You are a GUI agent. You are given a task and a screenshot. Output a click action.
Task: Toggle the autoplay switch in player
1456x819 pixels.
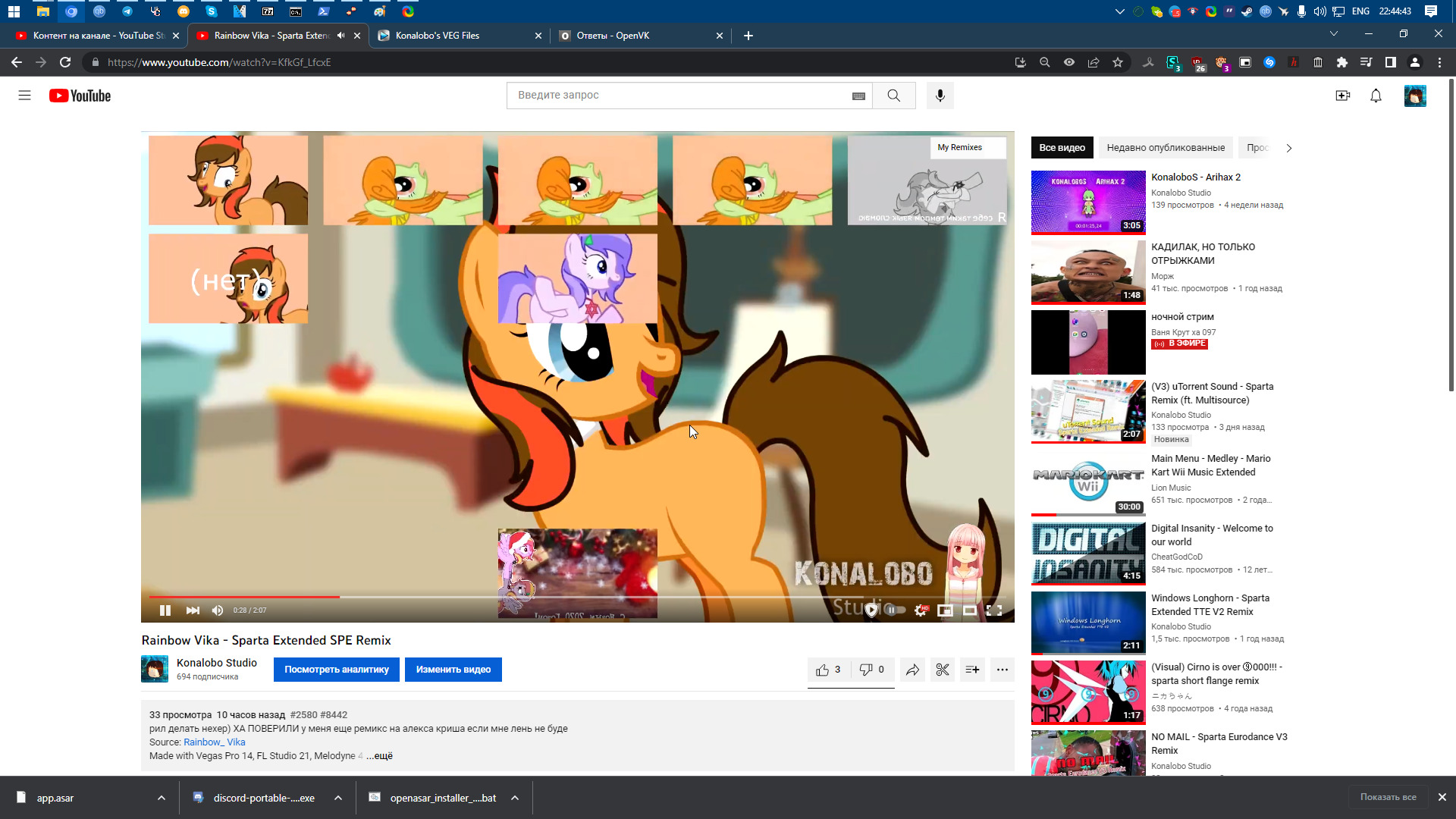894,610
